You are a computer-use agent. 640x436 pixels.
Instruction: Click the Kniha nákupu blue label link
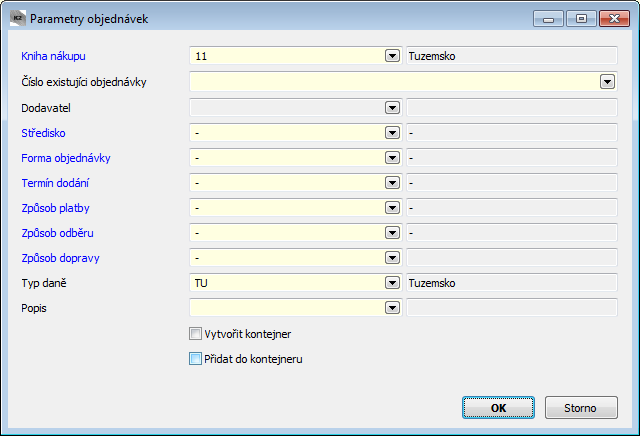[53, 56]
